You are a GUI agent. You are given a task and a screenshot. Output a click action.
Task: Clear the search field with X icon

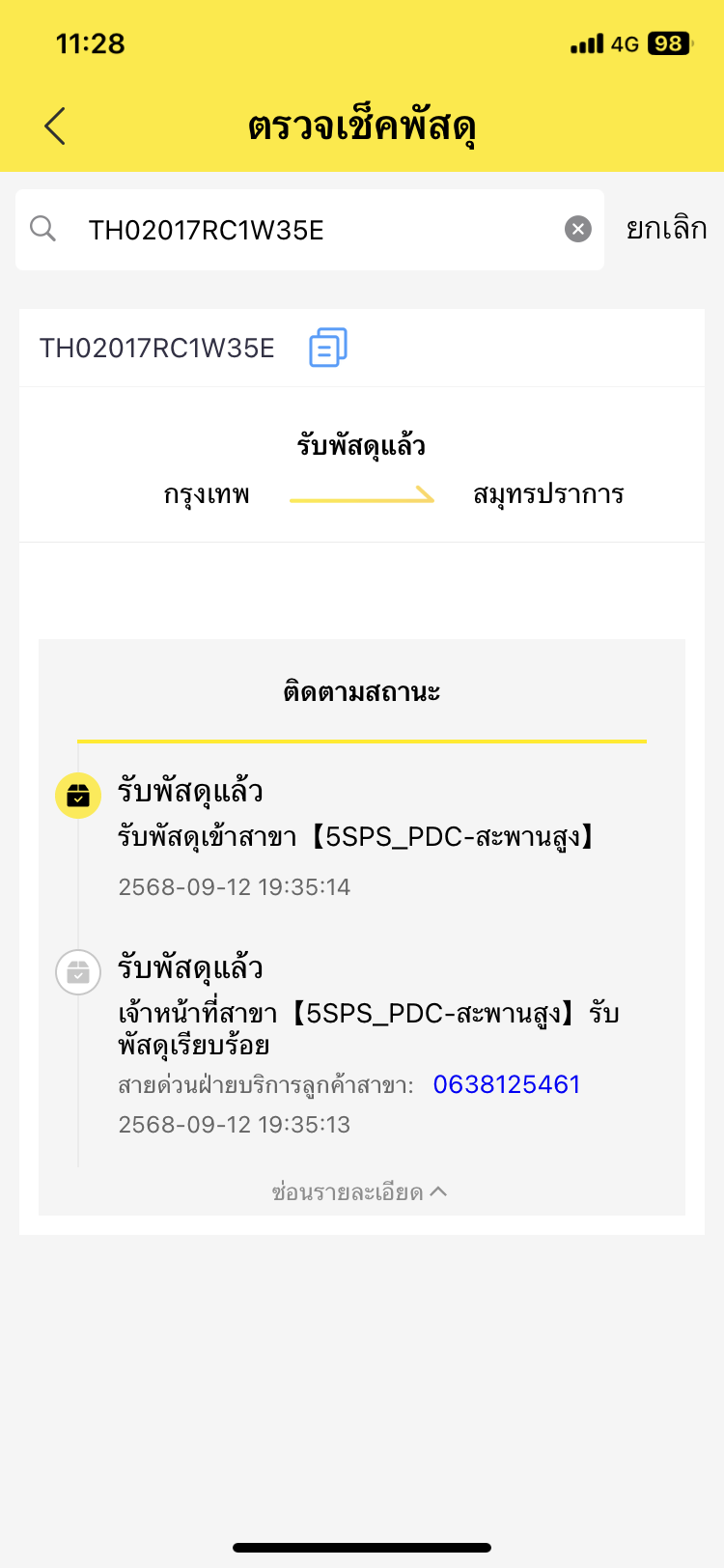click(577, 229)
